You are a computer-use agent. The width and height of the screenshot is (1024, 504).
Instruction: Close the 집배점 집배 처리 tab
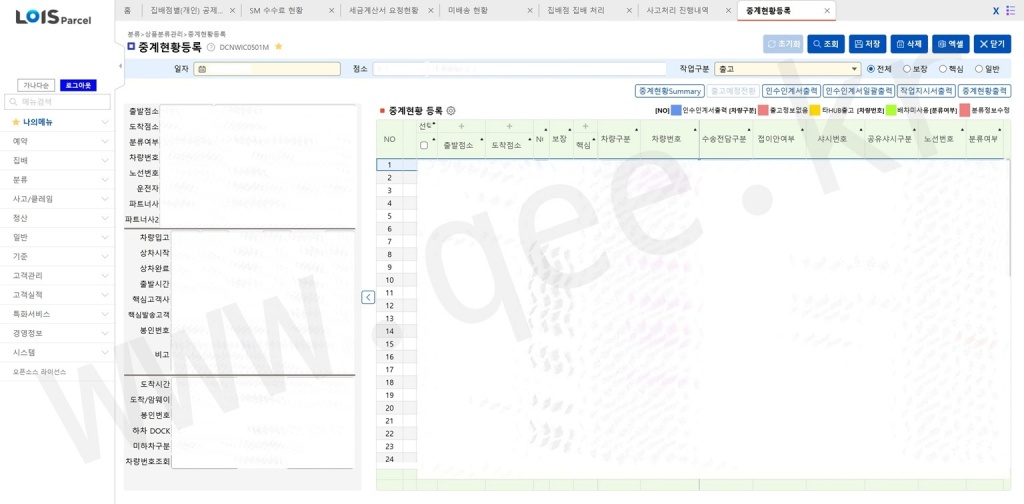pos(629,11)
